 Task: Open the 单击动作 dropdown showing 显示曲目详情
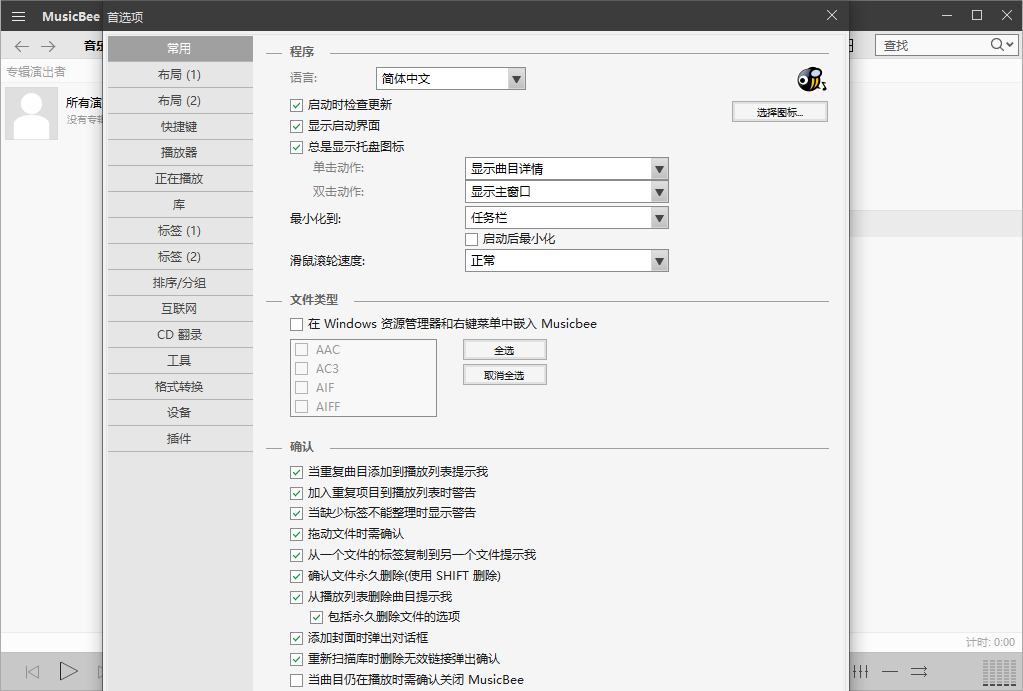click(566, 169)
